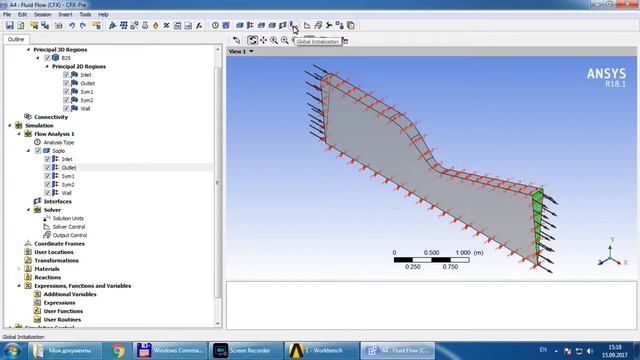The width and height of the screenshot is (640, 360).
Task: Click the coordinate frame toolbar icon
Action: point(112,25)
